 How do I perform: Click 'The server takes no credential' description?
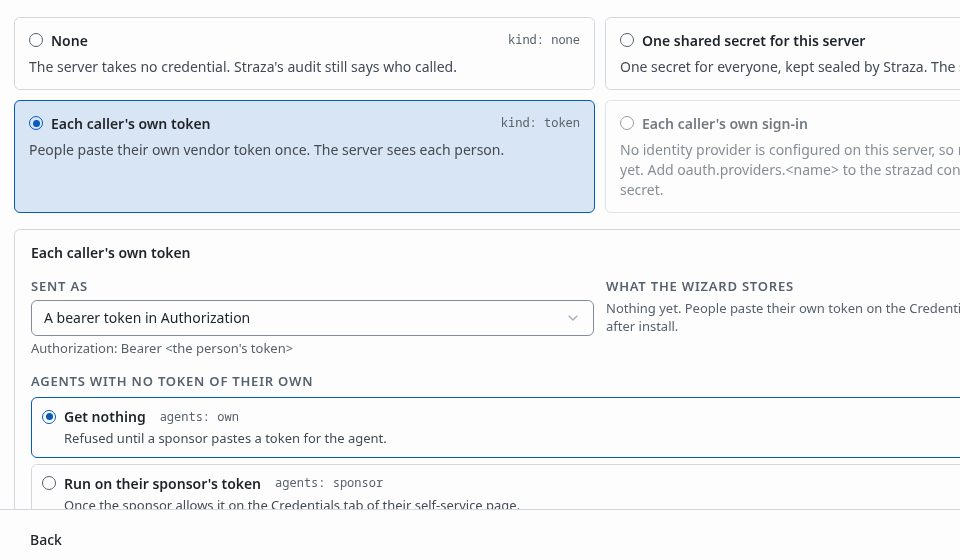243,67
